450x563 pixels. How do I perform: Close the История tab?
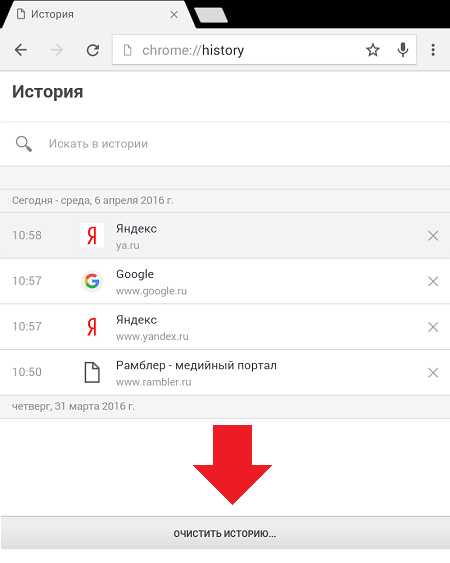[x=174, y=14]
